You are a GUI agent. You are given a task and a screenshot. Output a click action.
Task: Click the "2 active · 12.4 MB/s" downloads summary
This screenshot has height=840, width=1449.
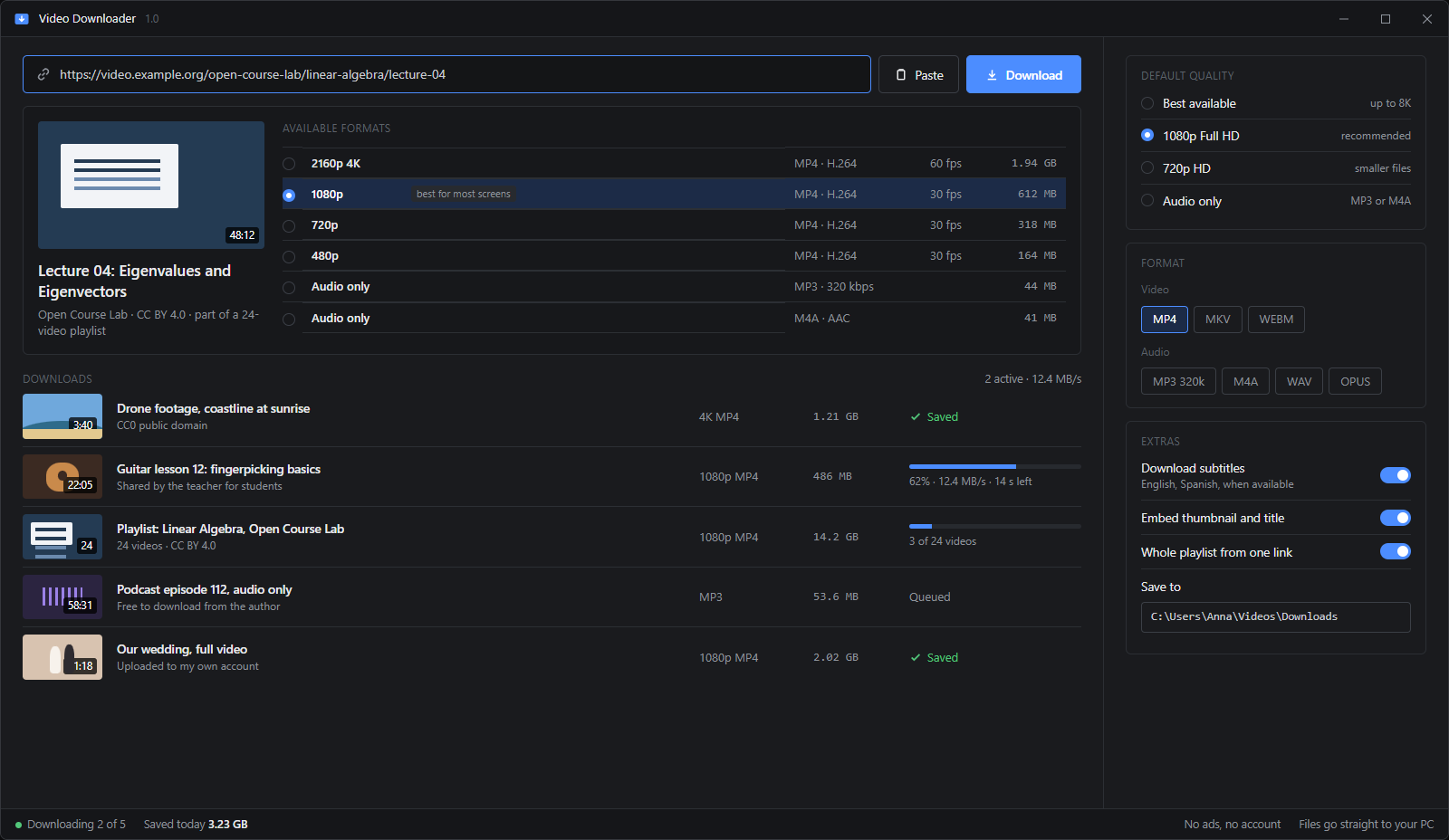(1033, 379)
